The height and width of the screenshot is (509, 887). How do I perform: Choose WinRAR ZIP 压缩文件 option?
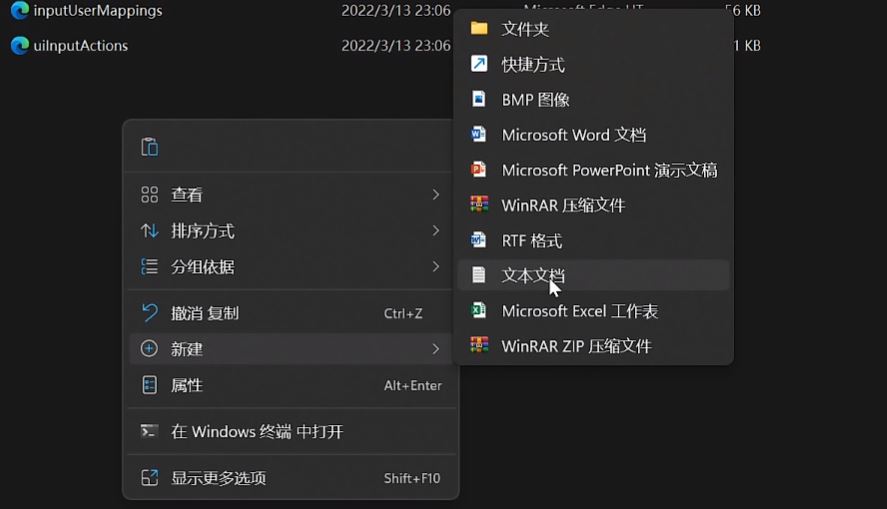(576, 346)
